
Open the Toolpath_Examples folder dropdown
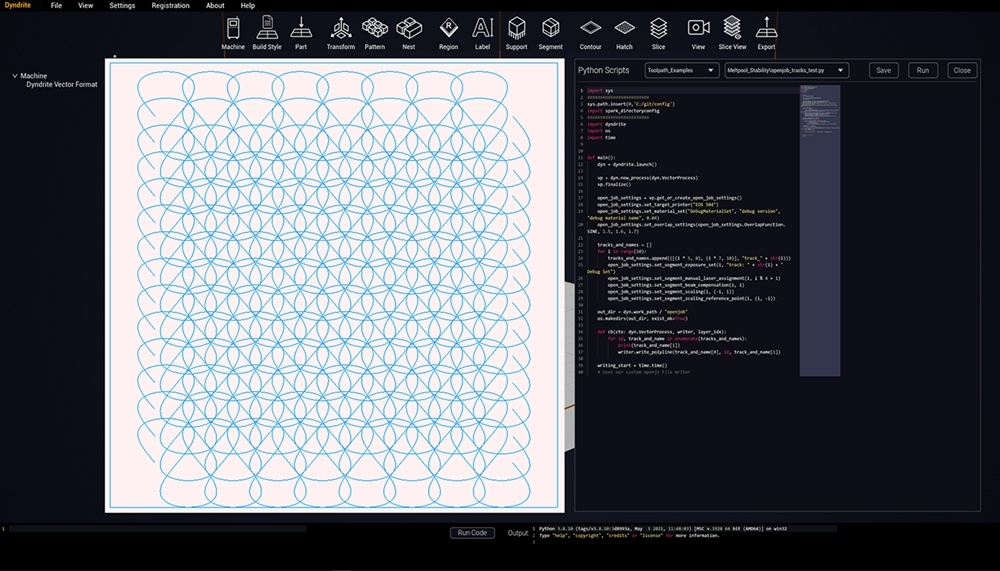pyautogui.click(x=681, y=71)
